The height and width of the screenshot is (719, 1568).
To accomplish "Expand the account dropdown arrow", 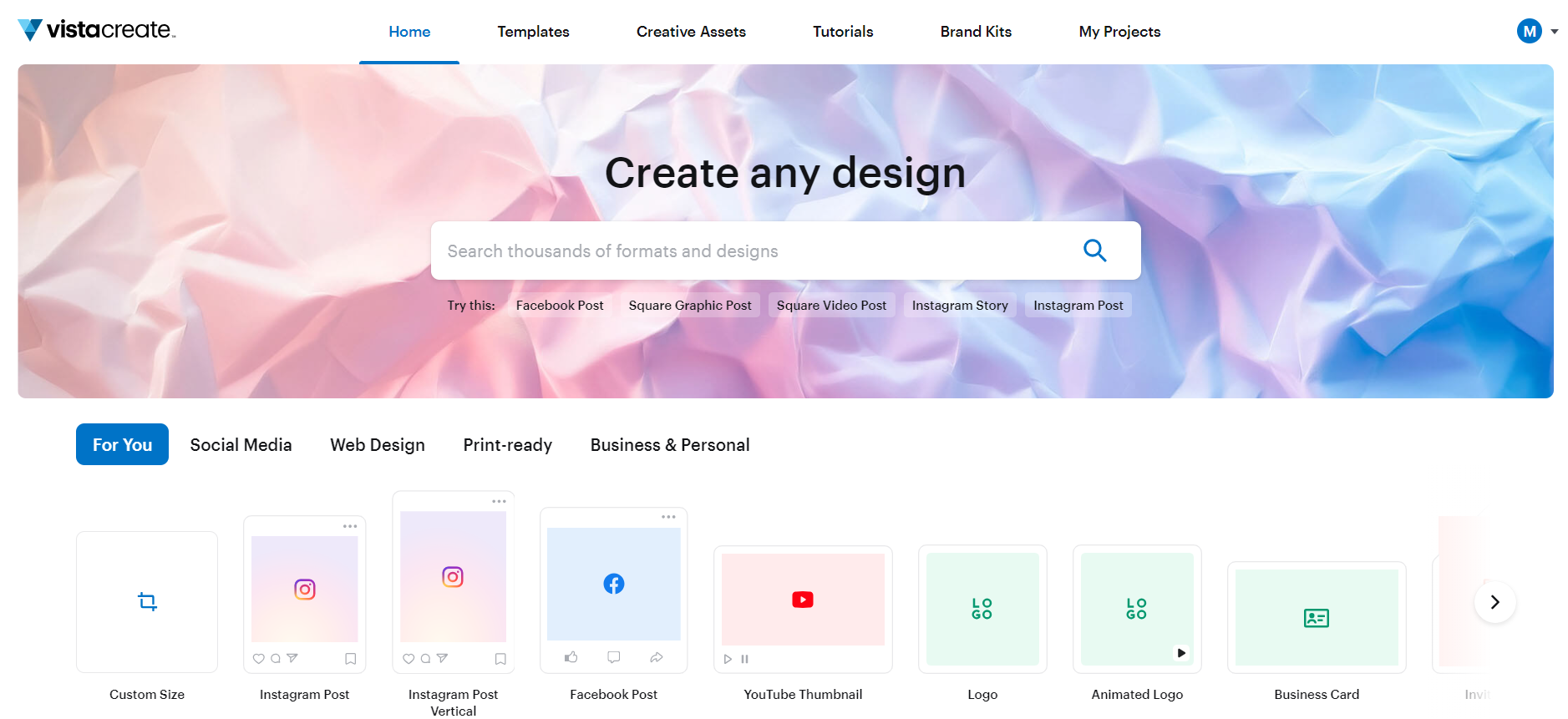I will click(x=1555, y=32).
